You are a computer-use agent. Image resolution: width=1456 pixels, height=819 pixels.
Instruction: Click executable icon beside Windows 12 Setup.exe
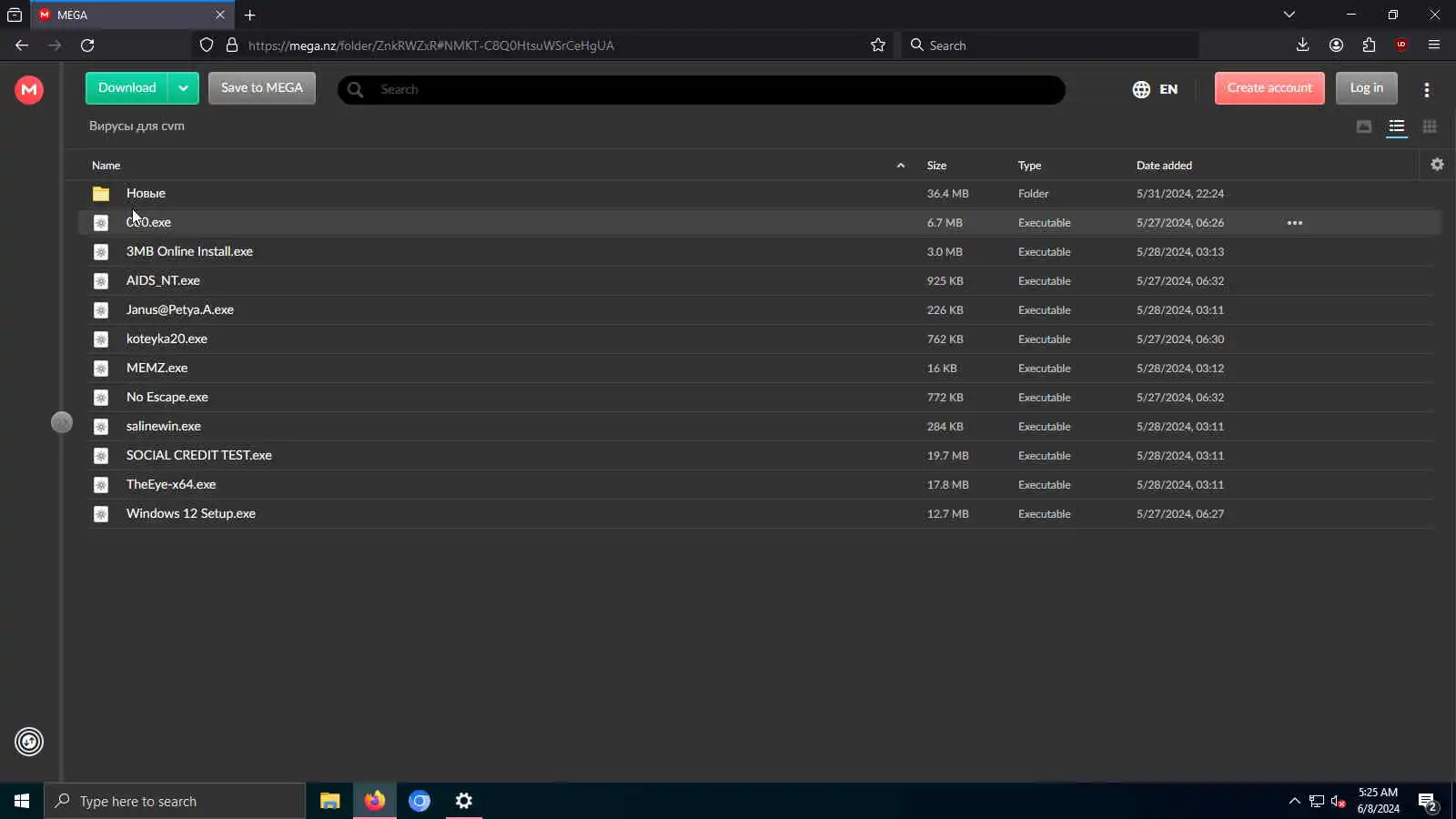pos(101,514)
